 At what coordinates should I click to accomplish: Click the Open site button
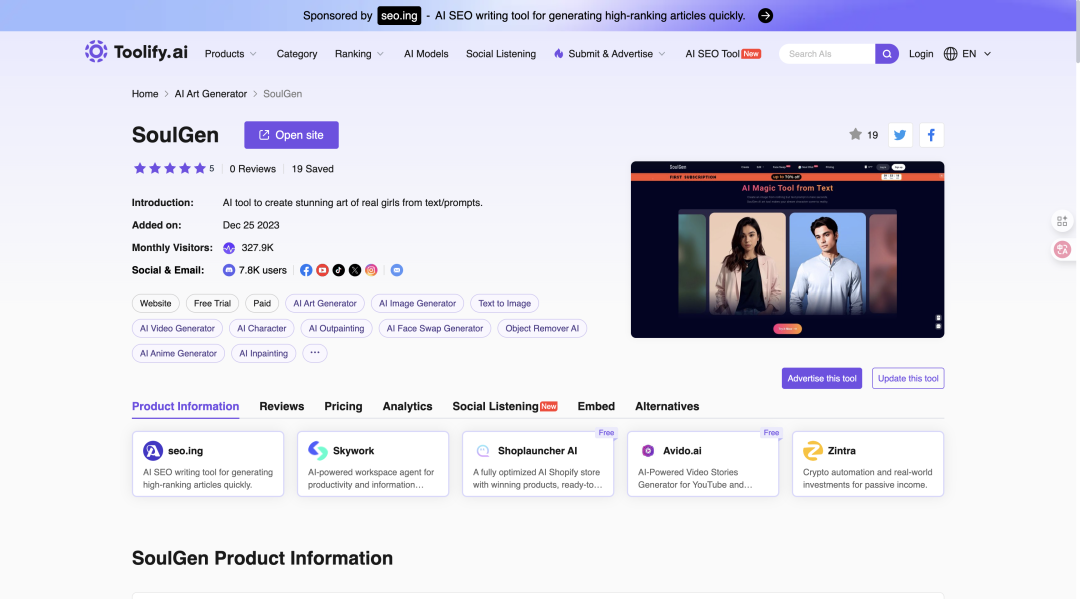point(291,135)
